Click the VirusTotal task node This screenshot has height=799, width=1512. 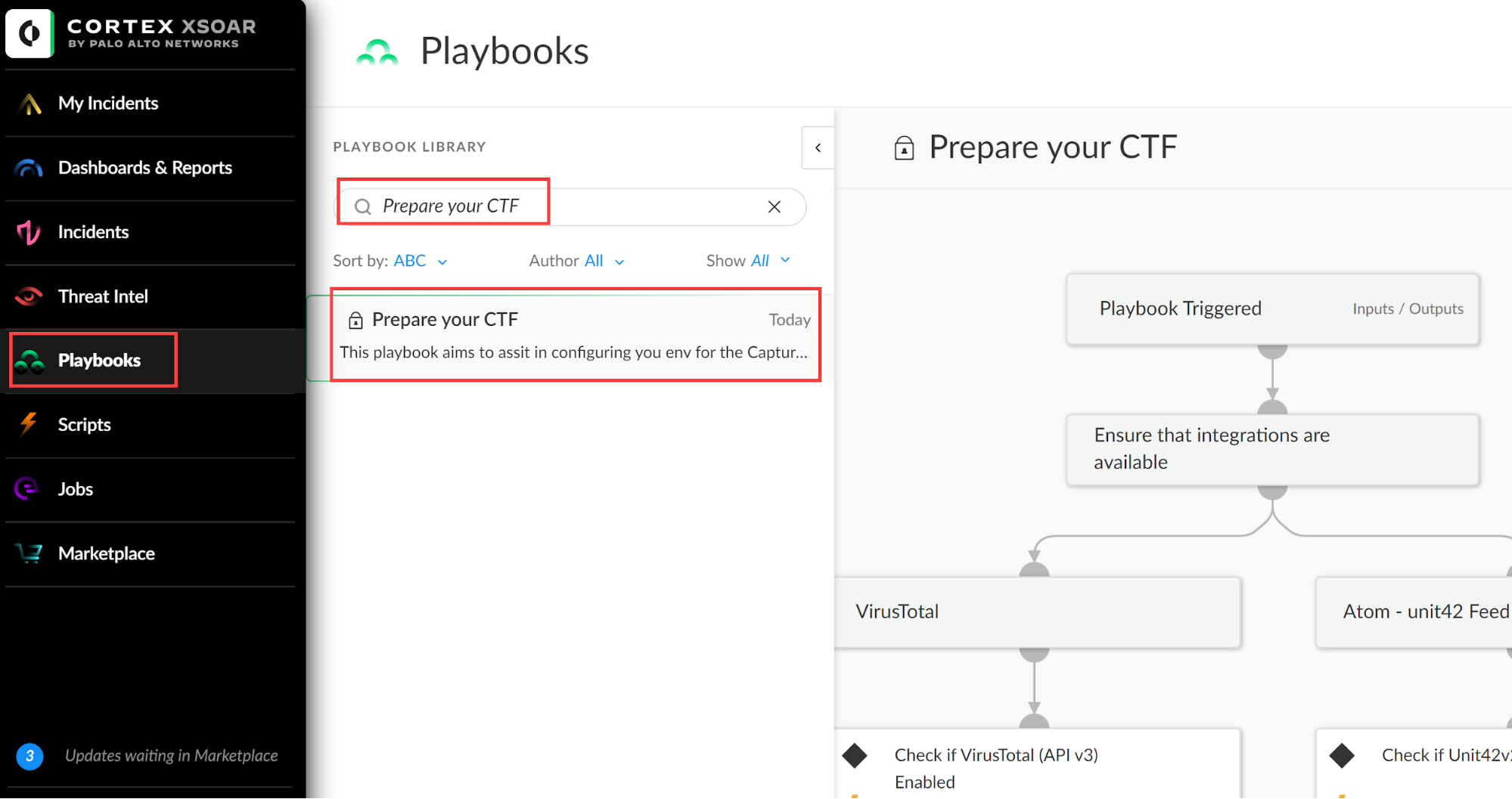click(x=1037, y=612)
